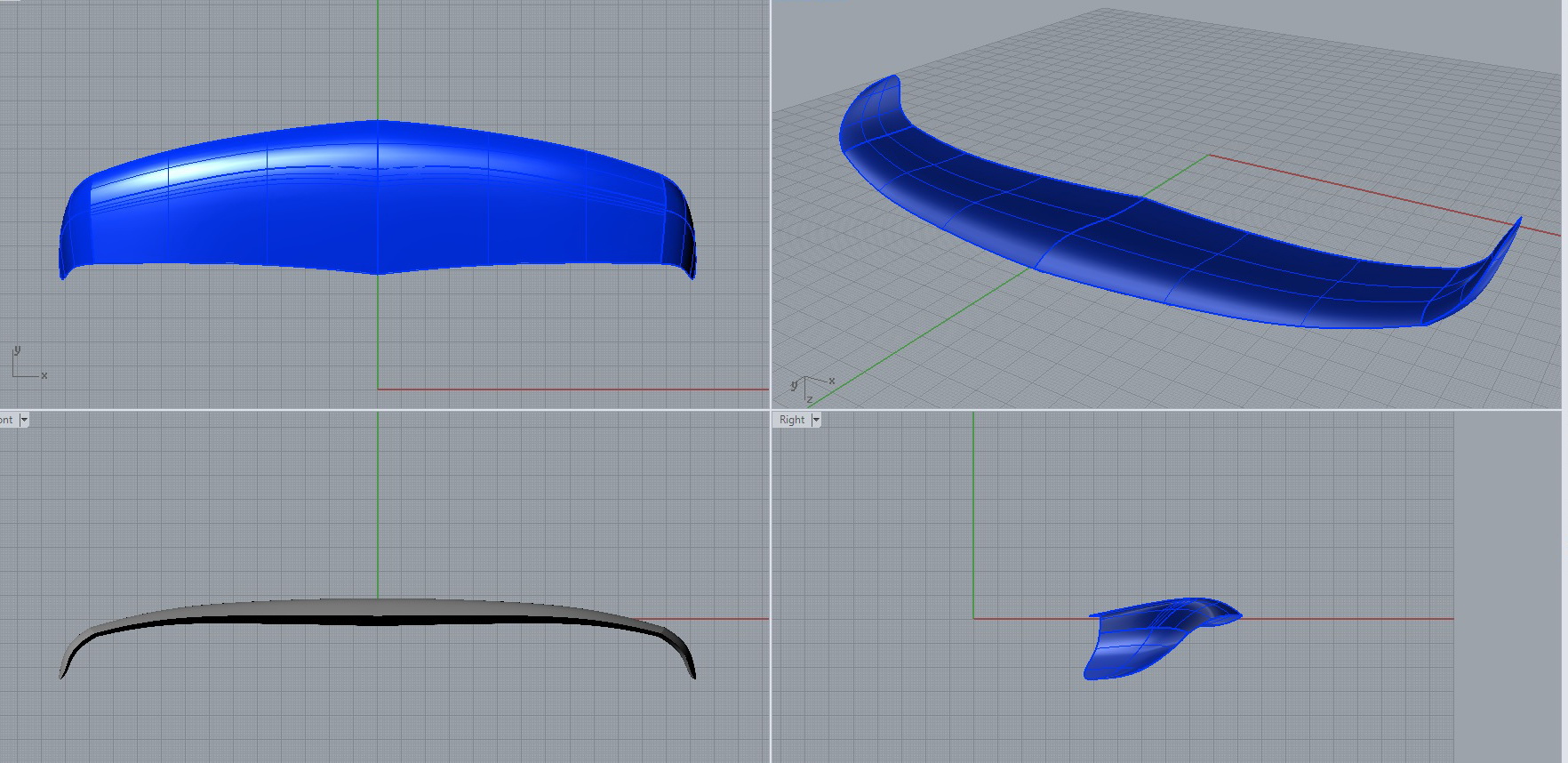Click the Right viewport title label
The image size is (1568, 763).
pyautogui.click(x=791, y=420)
